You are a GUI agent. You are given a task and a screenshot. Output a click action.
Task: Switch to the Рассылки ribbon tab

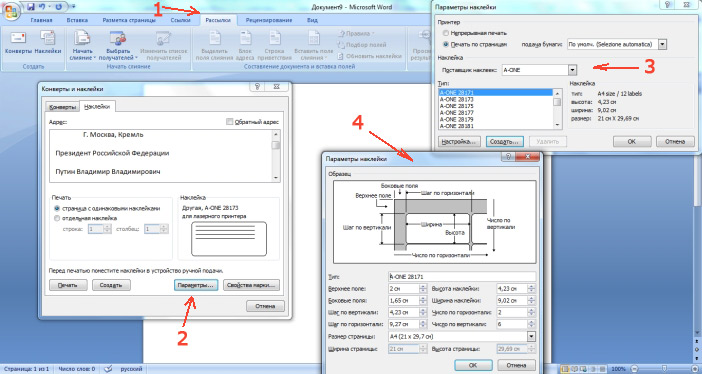tap(218, 20)
